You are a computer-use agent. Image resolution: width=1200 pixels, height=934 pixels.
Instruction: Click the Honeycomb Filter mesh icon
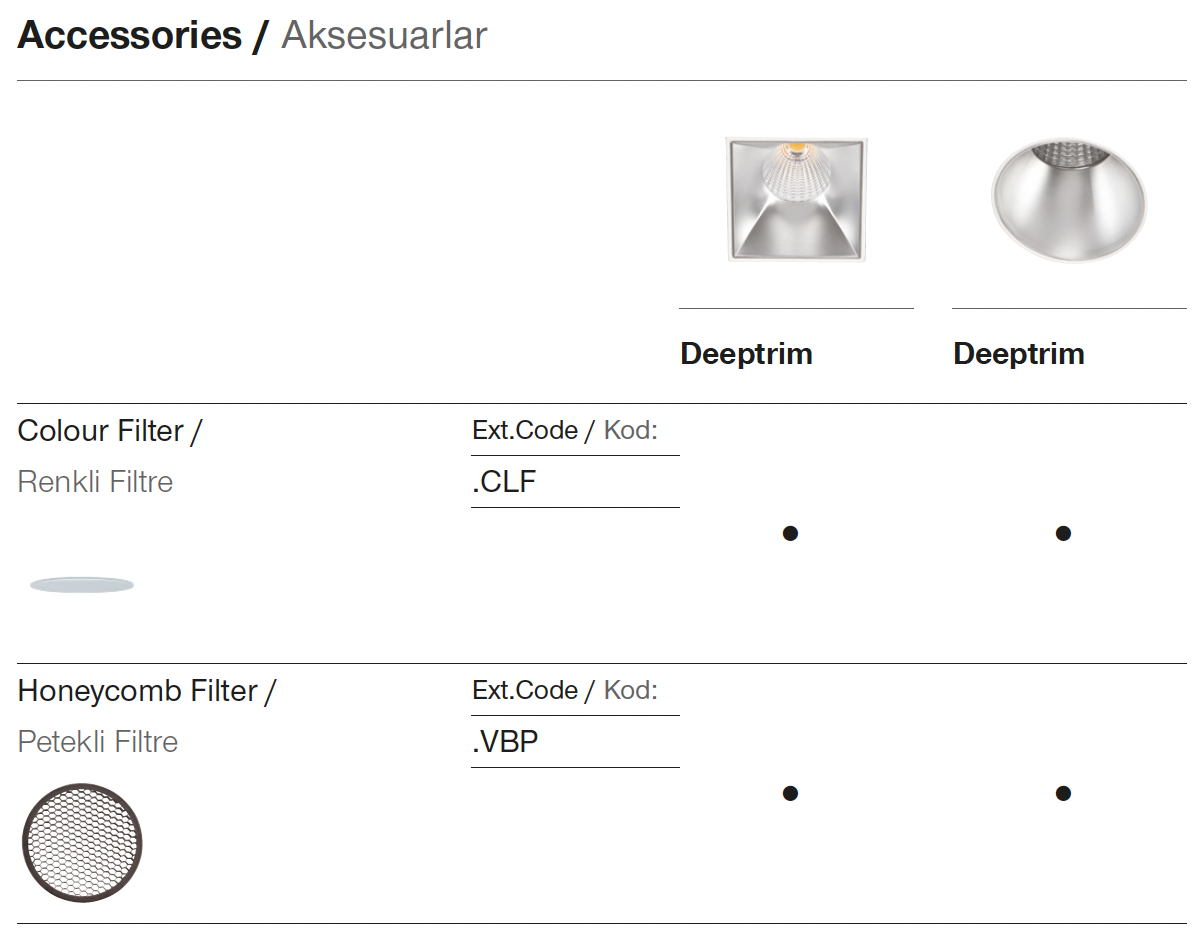tap(82, 842)
